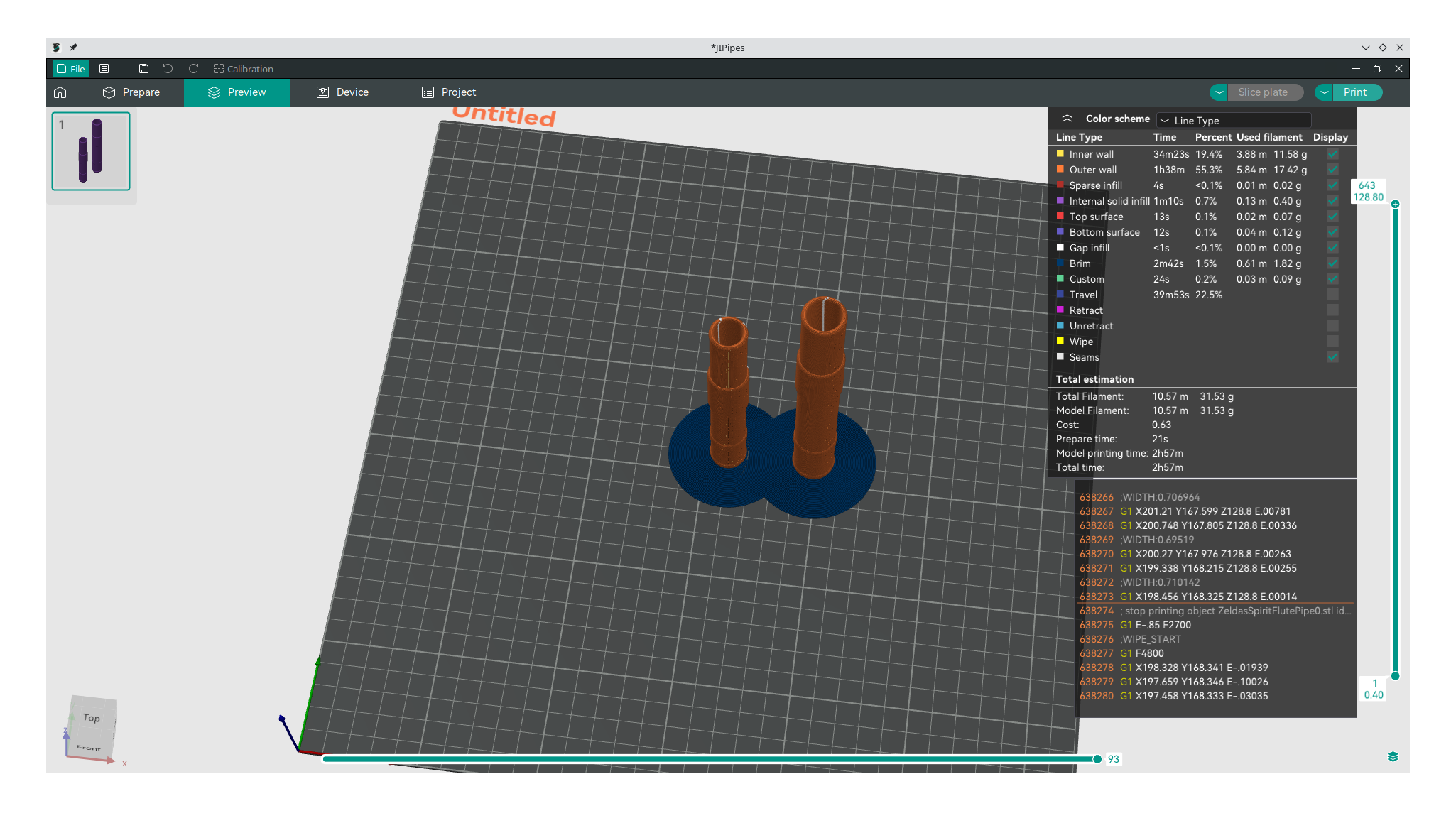Expand the Print button dropdown arrow
Viewport: 1456px width, 828px height.
(x=1324, y=92)
